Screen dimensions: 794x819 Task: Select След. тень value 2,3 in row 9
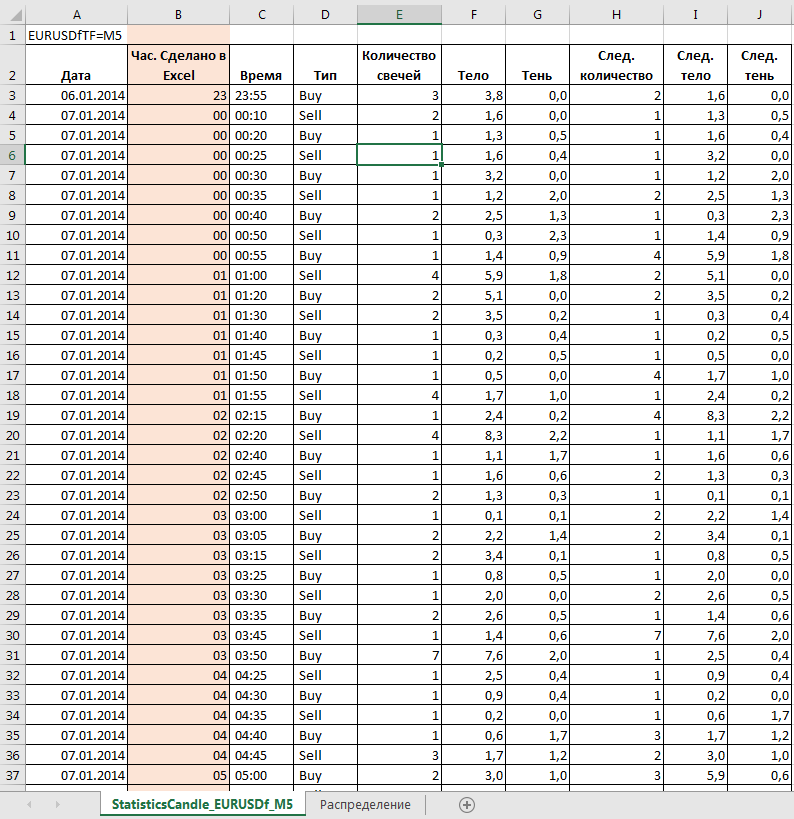point(760,215)
